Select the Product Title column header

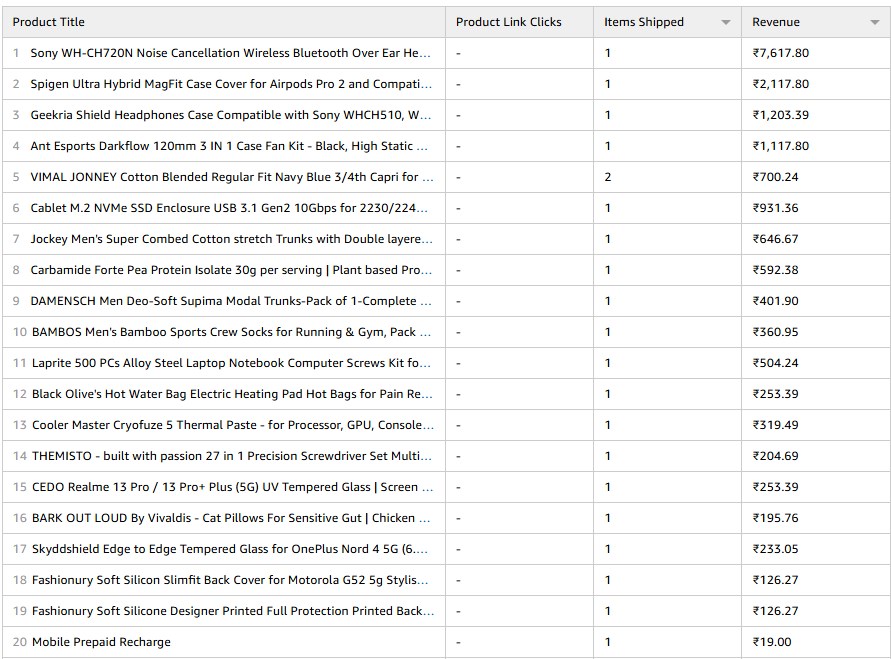point(48,22)
